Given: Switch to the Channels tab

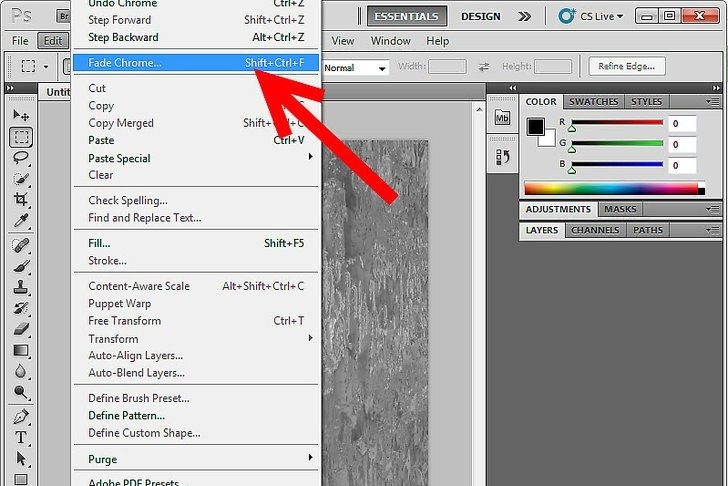Looking at the screenshot, I should click(594, 230).
